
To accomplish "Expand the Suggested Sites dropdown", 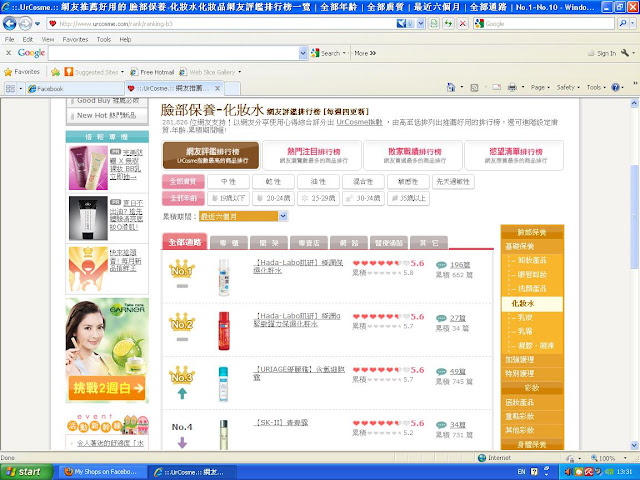I will click(122, 72).
